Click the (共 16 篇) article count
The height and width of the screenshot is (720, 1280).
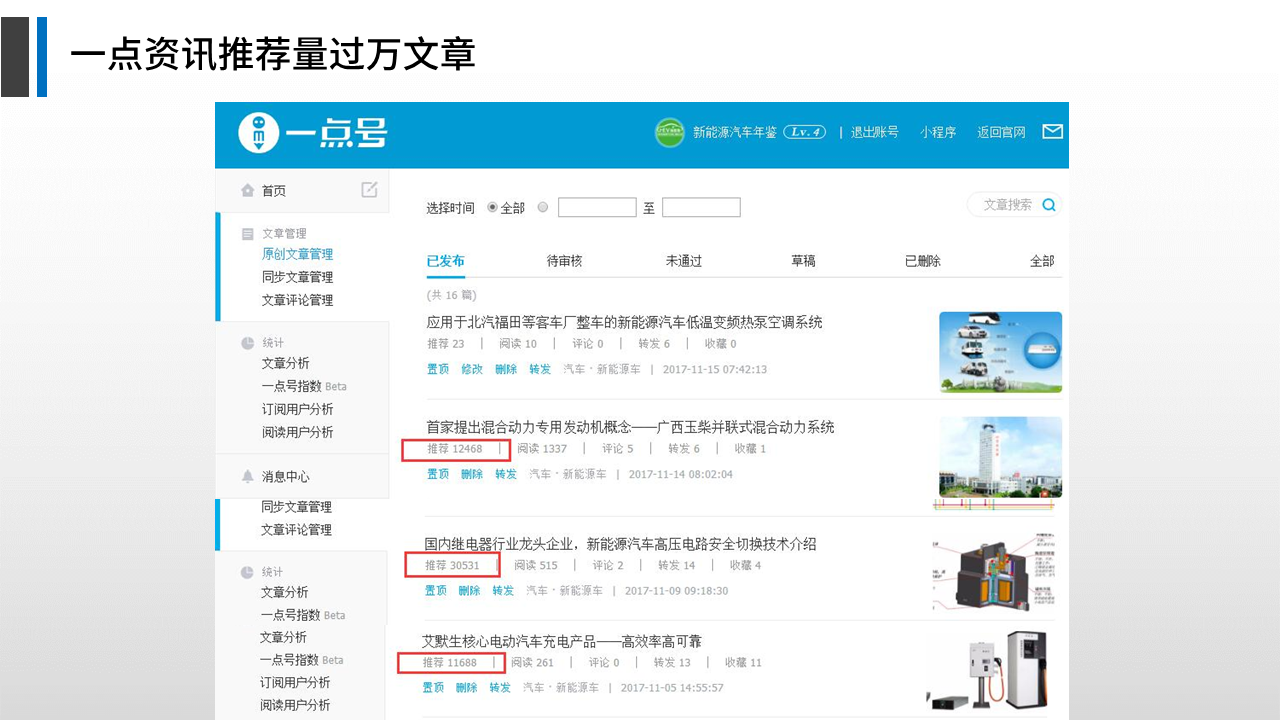[452, 295]
